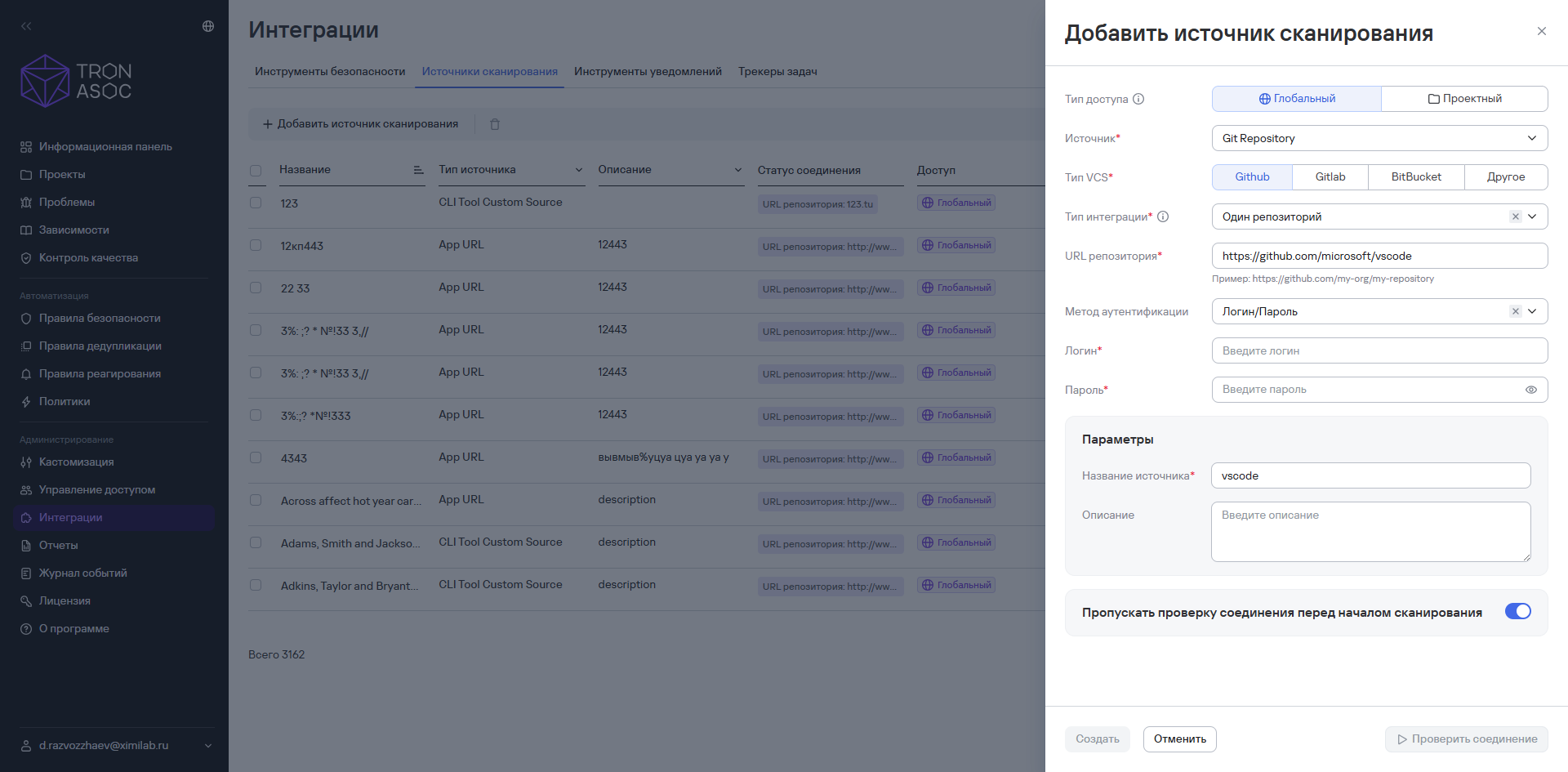
Task: Open Информационная панель in sidebar
Action: [105, 147]
